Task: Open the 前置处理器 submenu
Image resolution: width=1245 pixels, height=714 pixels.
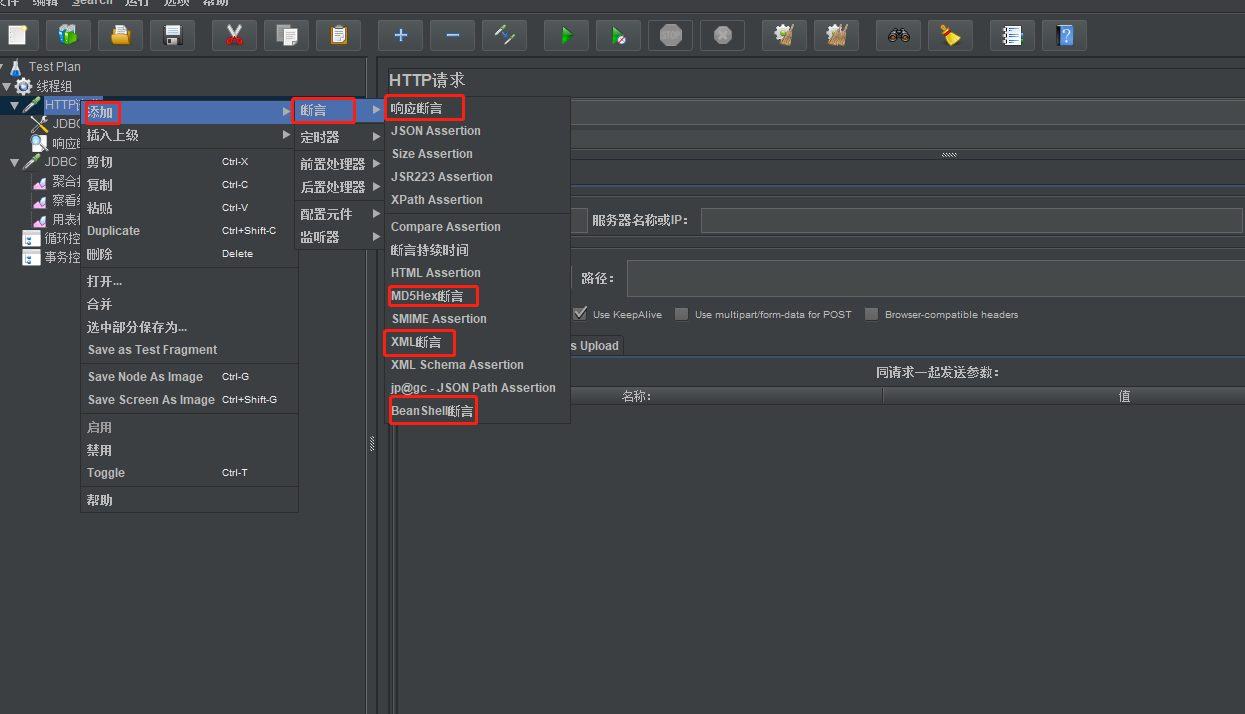Action: [340, 164]
